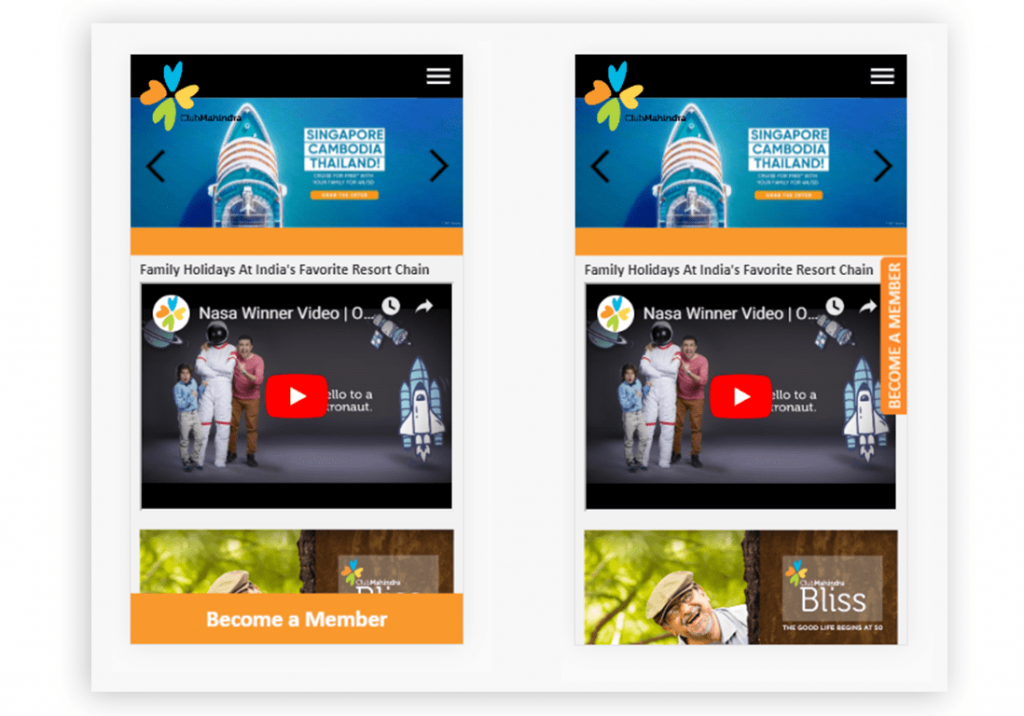Open the Bliss banner in right mockup
The image size is (1024, 716).
[x=740, y=588]
